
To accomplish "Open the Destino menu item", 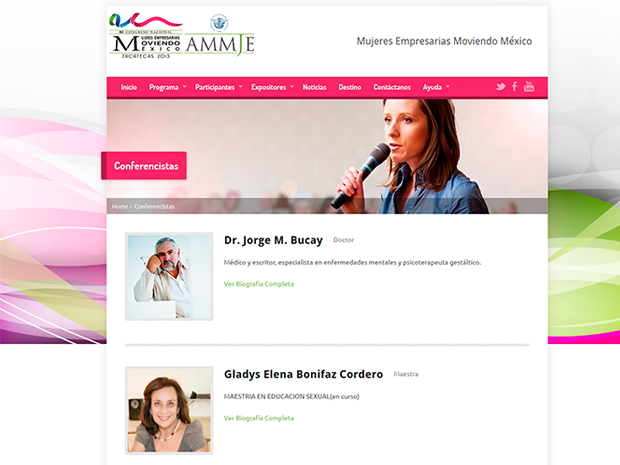I will click(350, 87).
